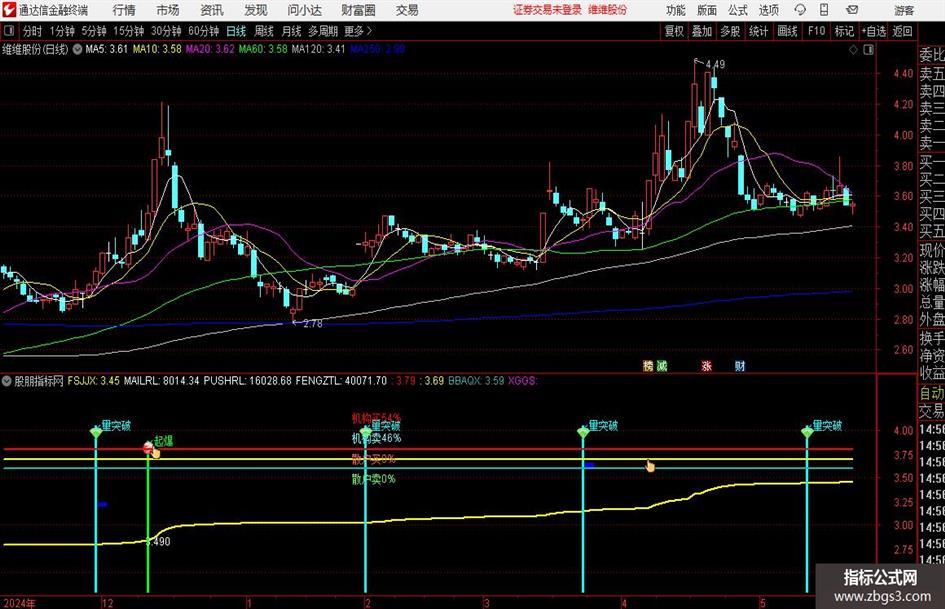
Task: Switch to 60分钟 period
Action: (x=204, y=31)
